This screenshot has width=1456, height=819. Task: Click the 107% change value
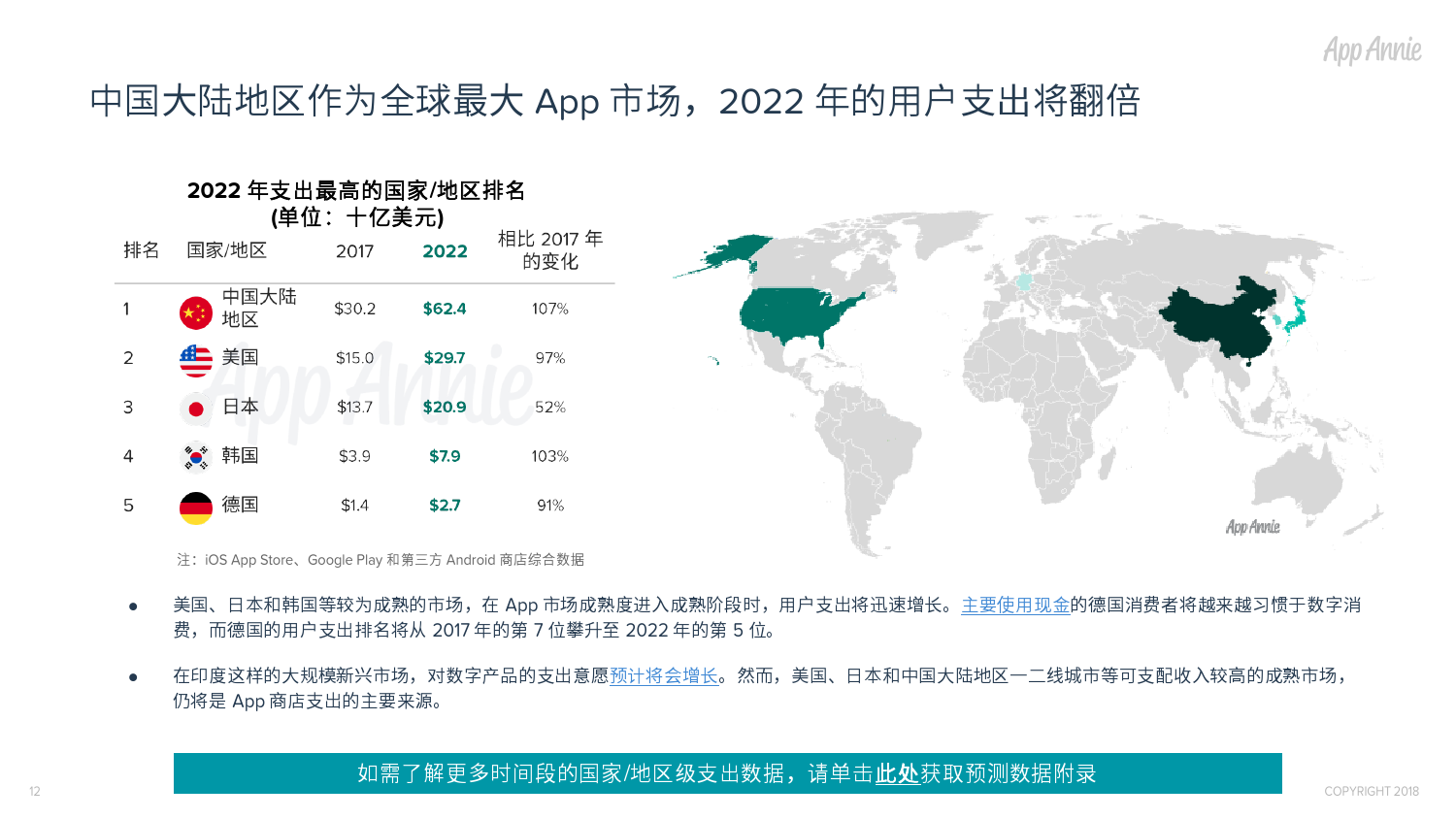[x=550, y=309]
